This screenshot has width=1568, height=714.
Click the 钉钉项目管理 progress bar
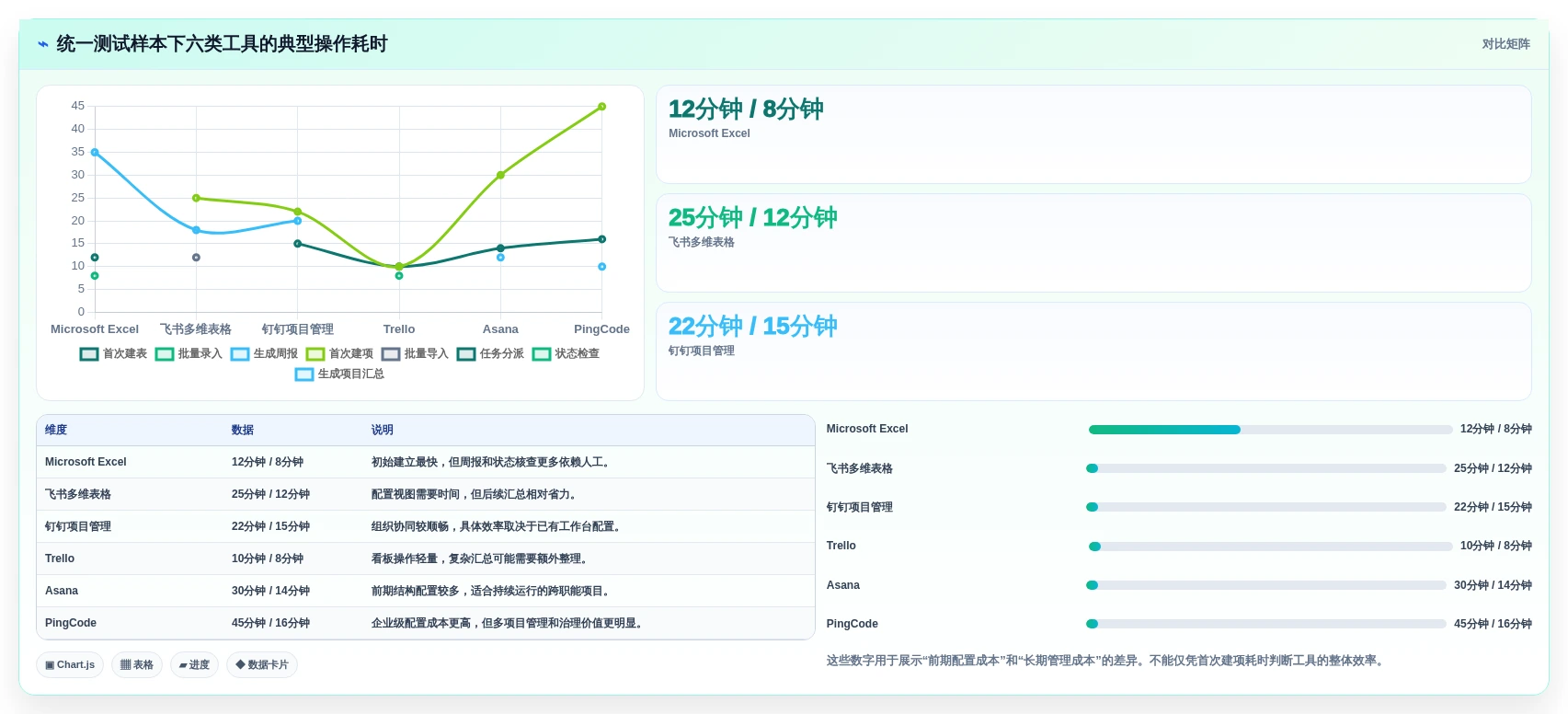tap(1266, 507)
